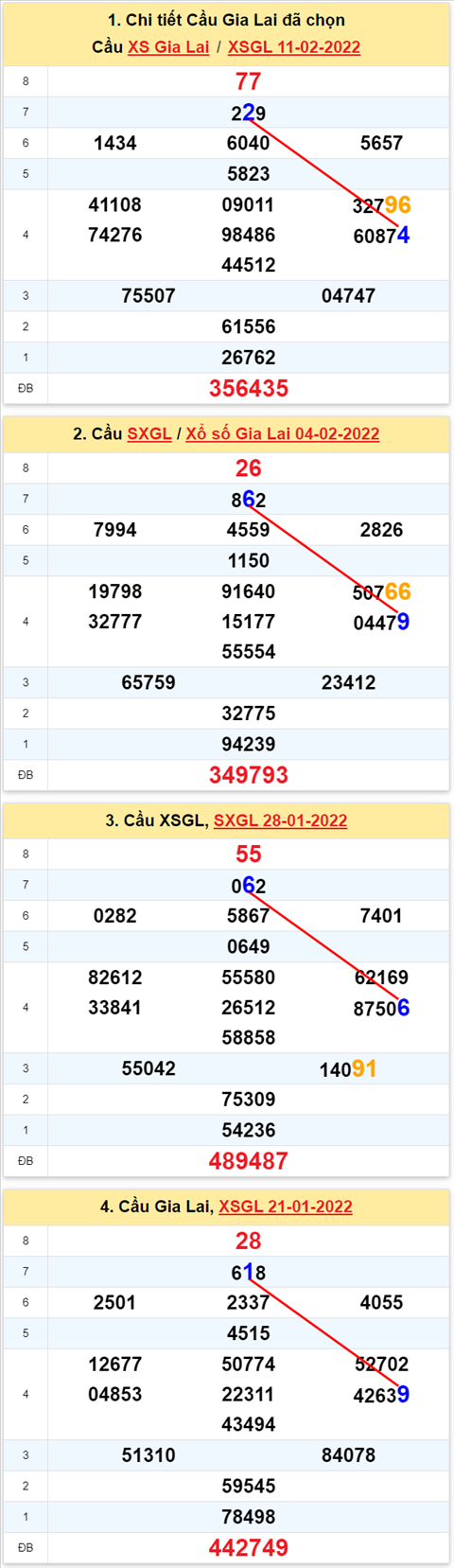Screen dimensions: 454x1568
Task: Click number 50766 with orange digits
Action: click(x=382, y=592)
